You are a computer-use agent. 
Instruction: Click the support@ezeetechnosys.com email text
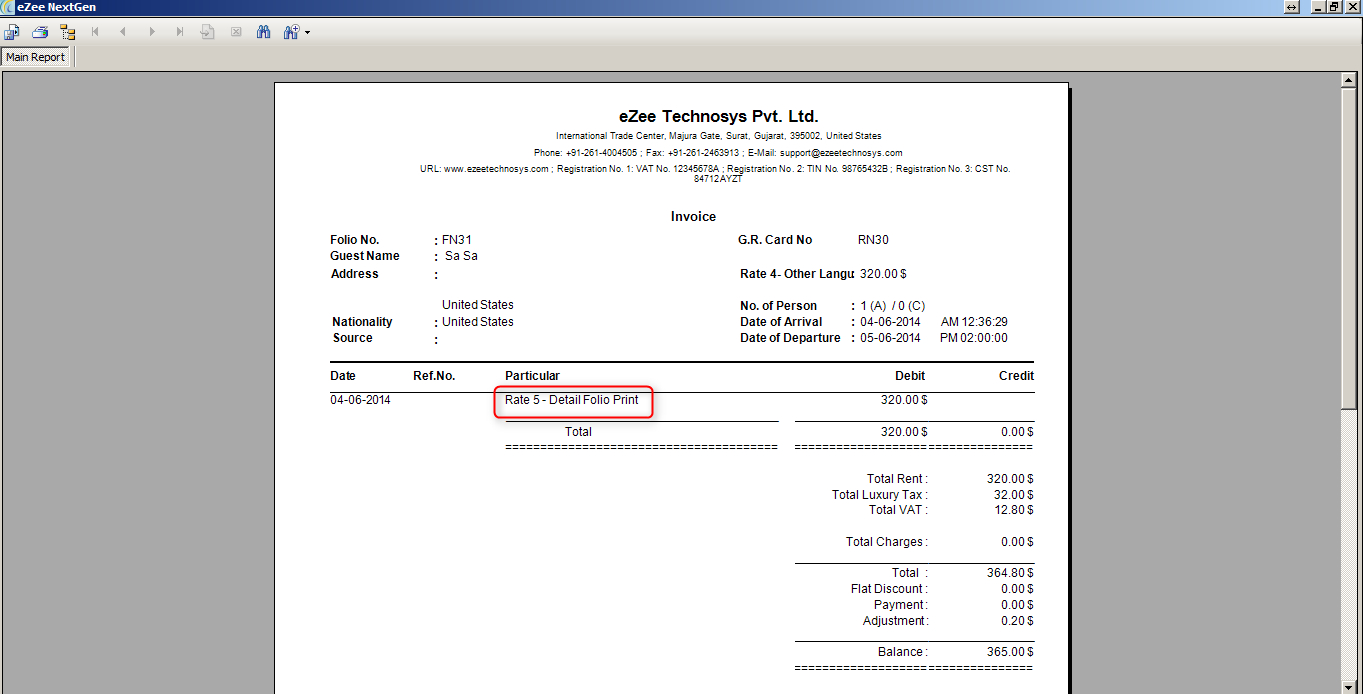point(841,153)
